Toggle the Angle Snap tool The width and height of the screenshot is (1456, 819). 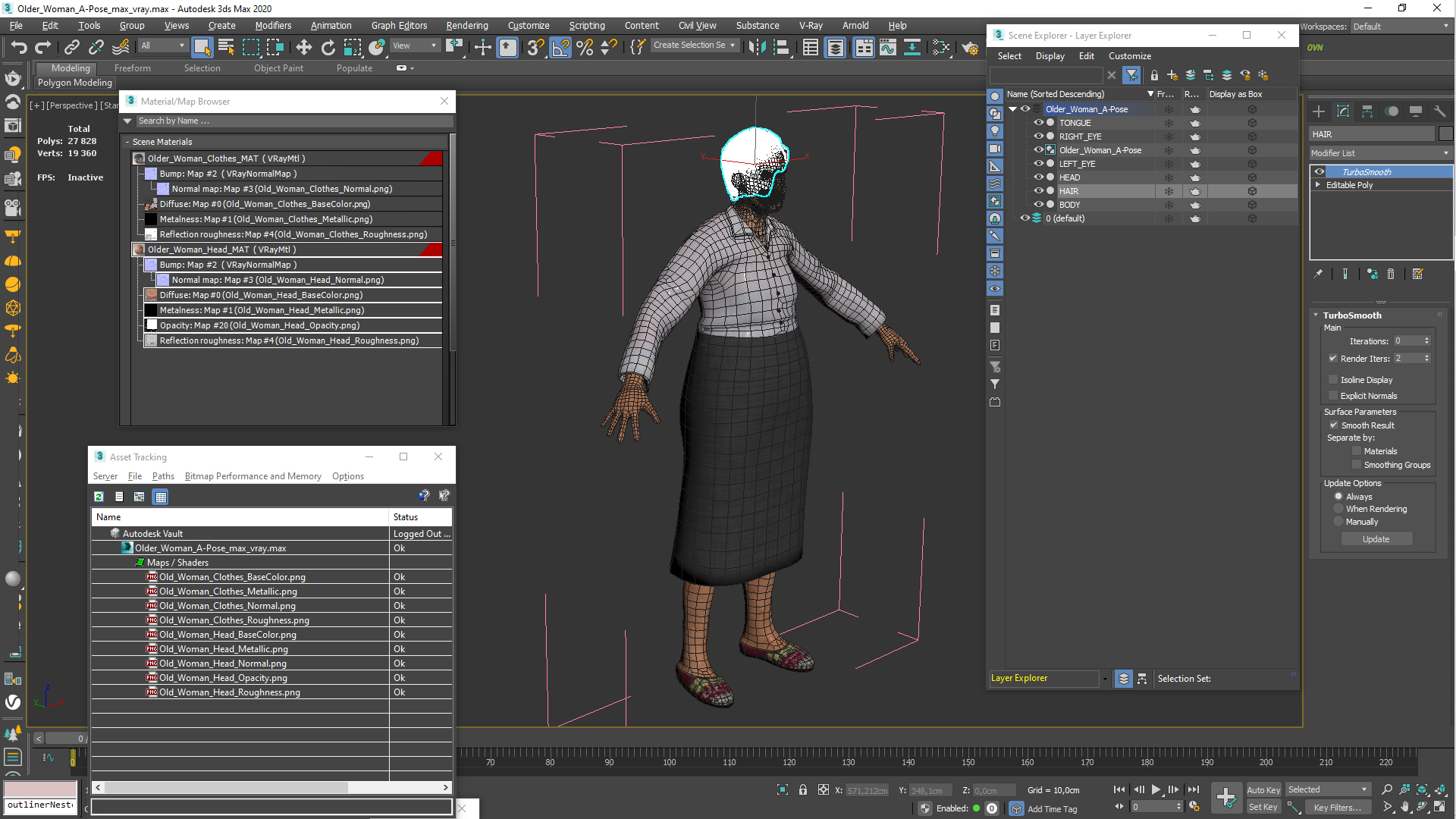[560, 48]
